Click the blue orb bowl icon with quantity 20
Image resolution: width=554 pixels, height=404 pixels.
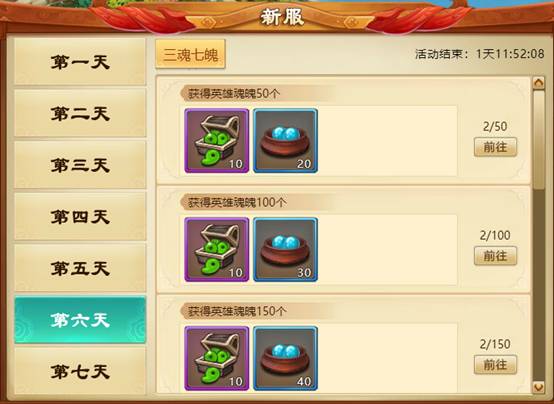tap(285, 141)
